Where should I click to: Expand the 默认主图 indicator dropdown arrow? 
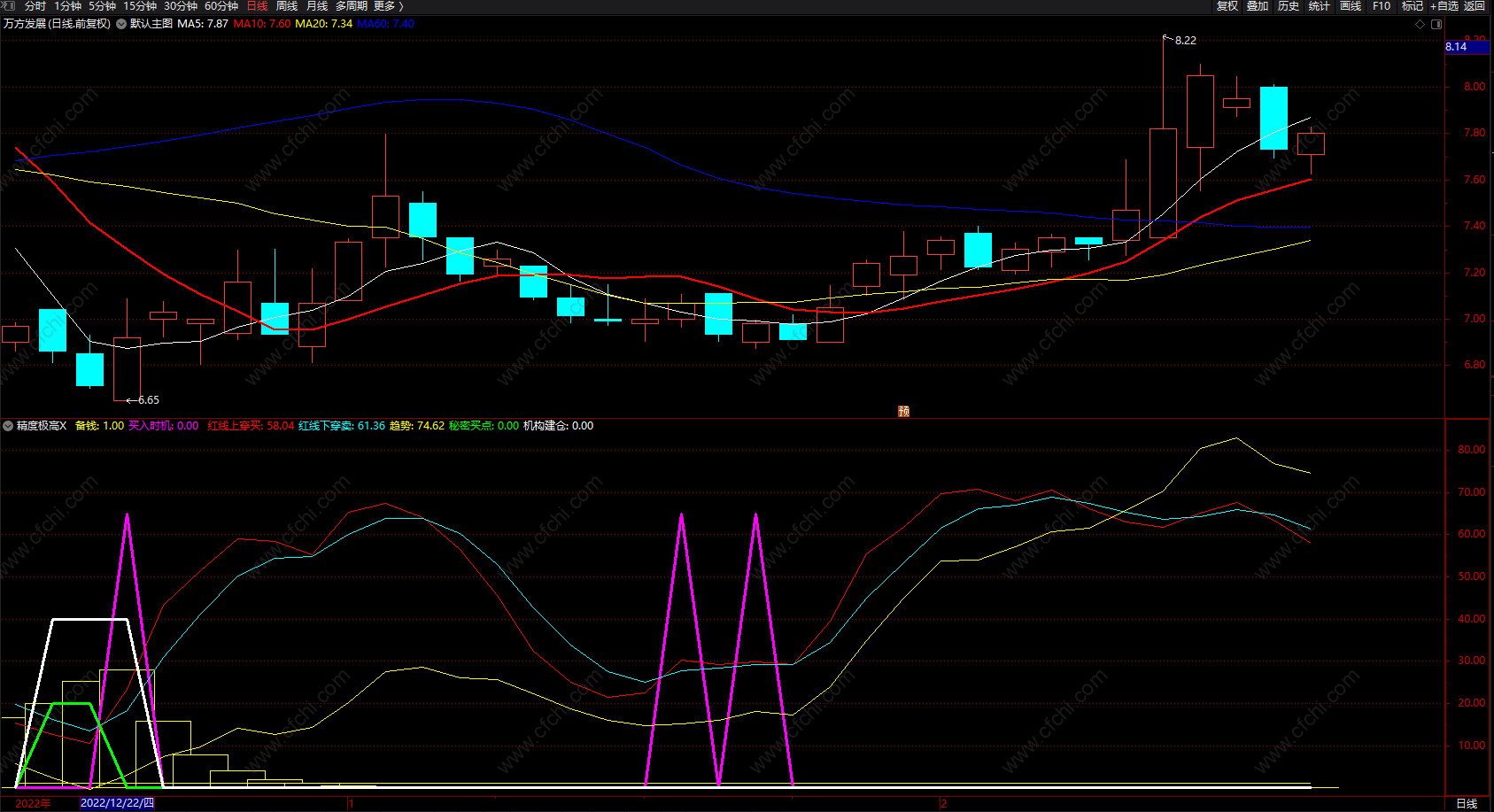pyautogui.click(x=121, y=24)
